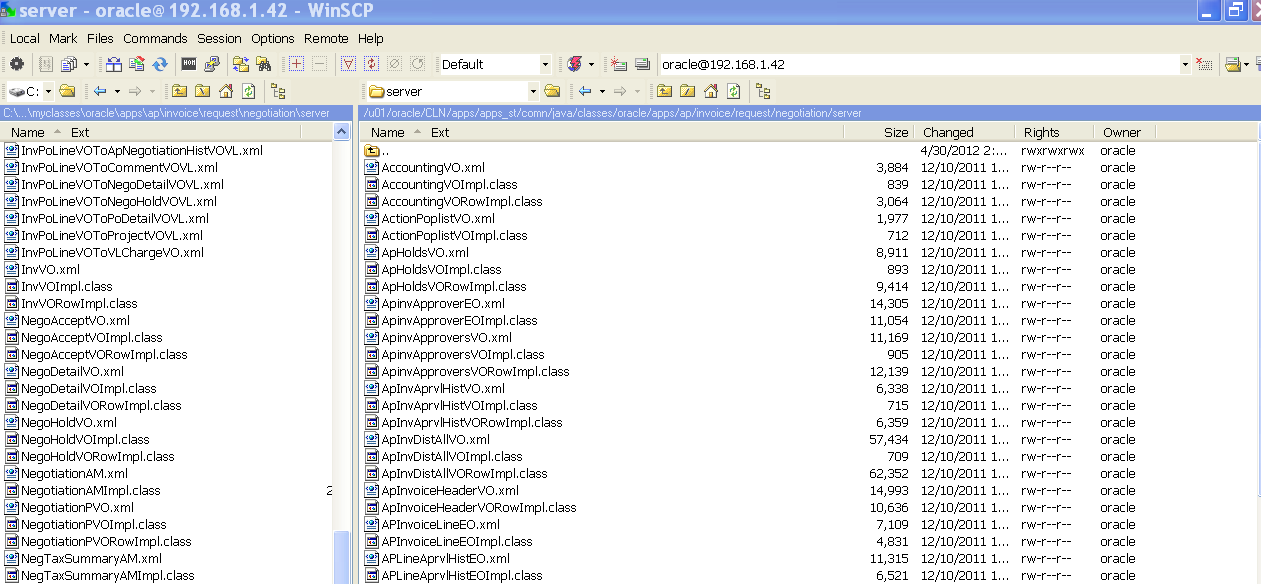The width and height of the screenshot is (1261, 584).
Task: Select NegotiationAM.xml in local panel
Action: point(74,473)
